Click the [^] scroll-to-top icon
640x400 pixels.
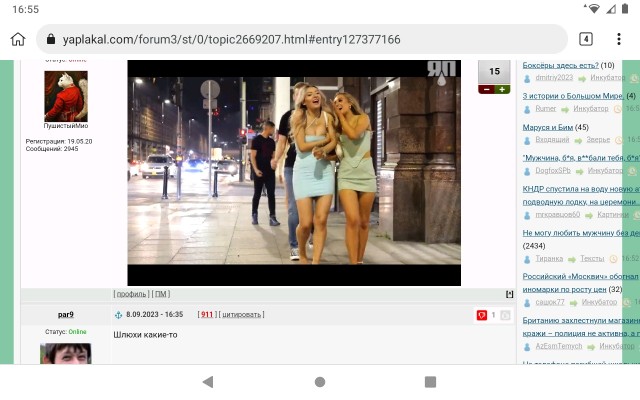pos(509,294)
